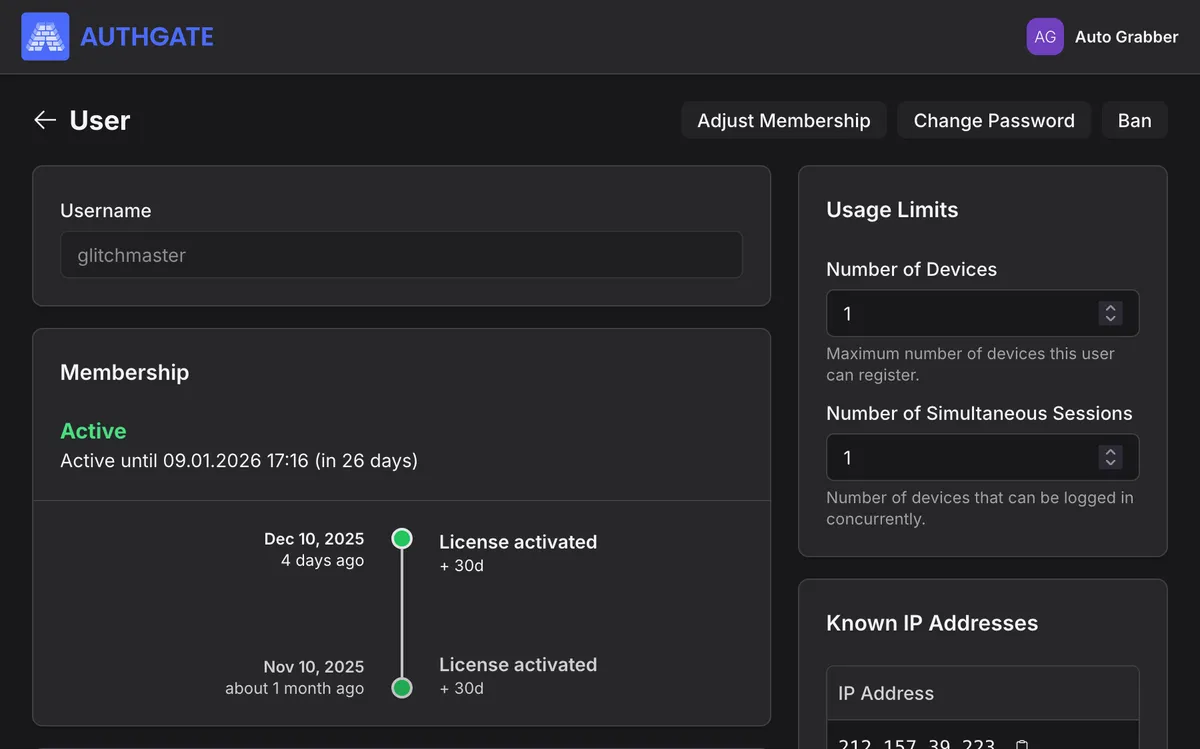The height and width of the screenshot is (749, 1200).
Task: Copy IP address 212.157.39.223 via clipboard icon
Action: point(1021,744)
